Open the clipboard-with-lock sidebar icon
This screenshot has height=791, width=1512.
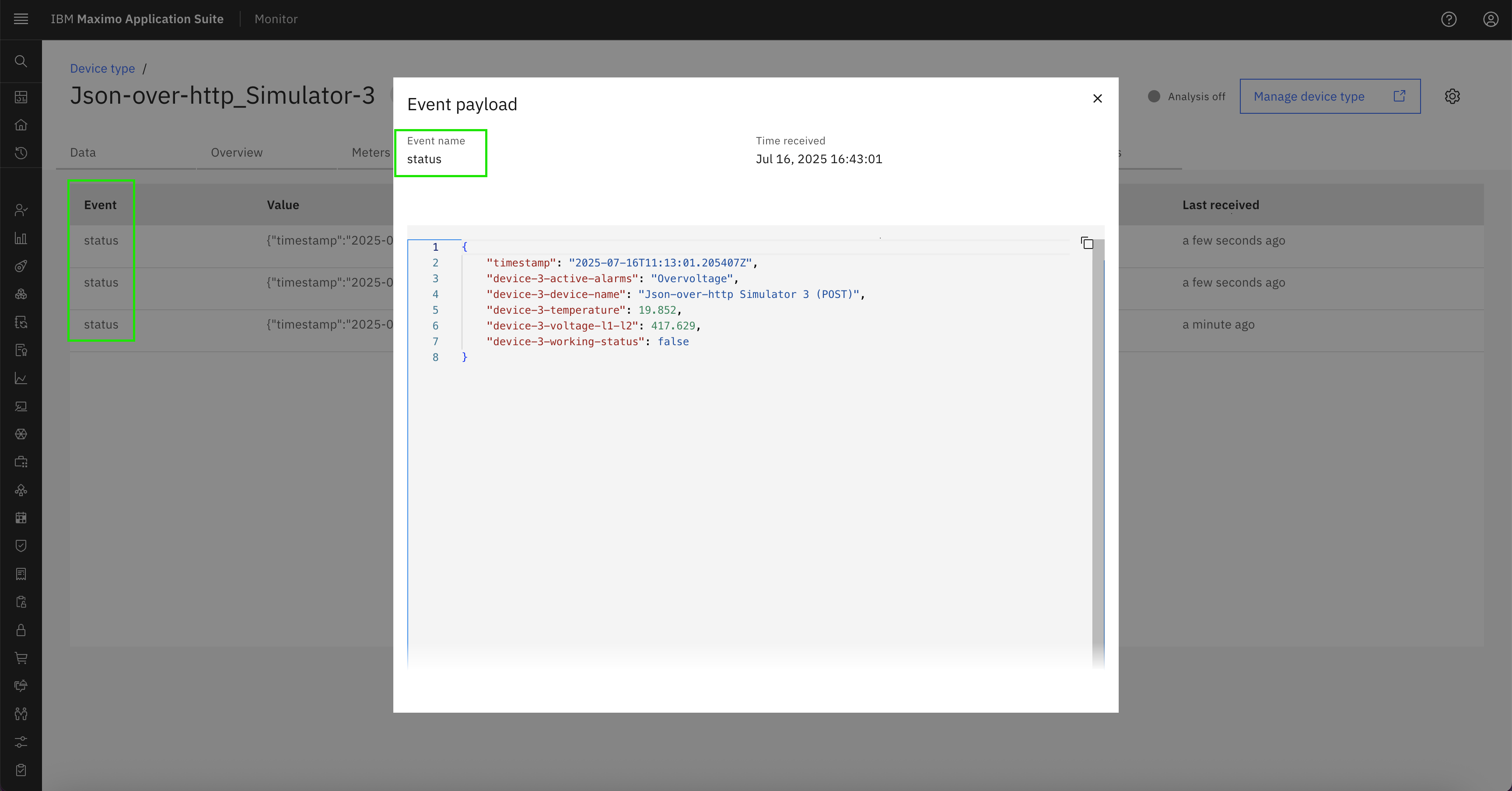(x=21, y=602)
